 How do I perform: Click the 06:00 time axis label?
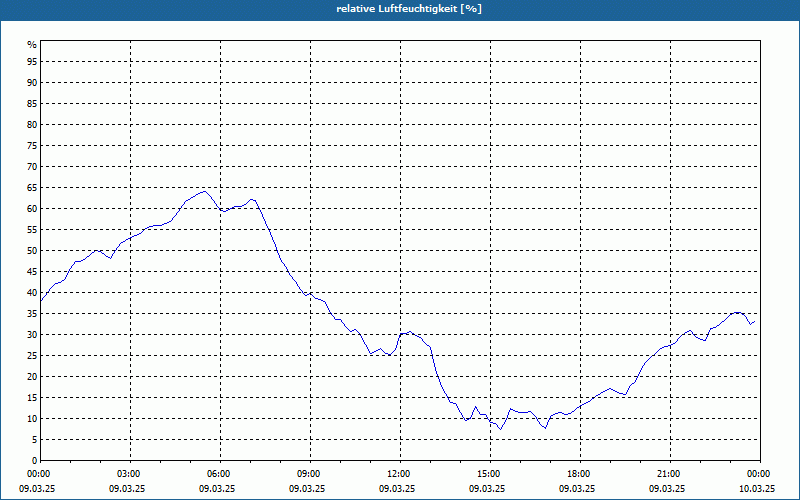tap(220, 474)
